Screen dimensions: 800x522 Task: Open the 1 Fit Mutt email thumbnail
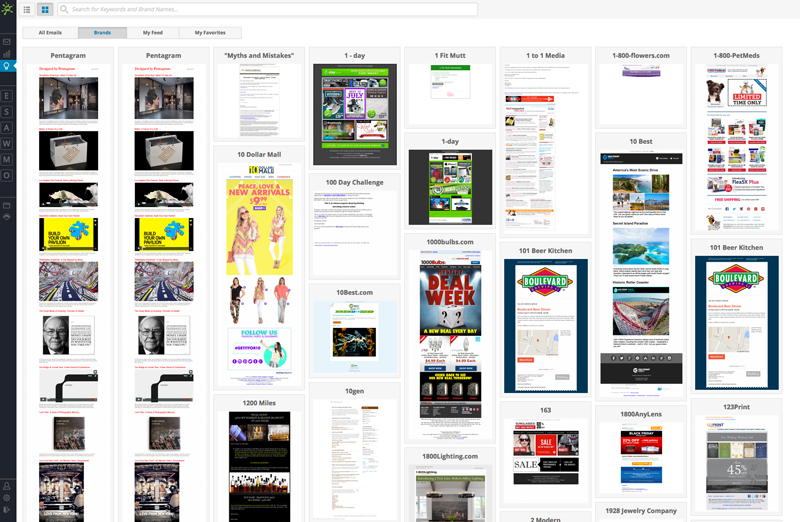(450, 94)
